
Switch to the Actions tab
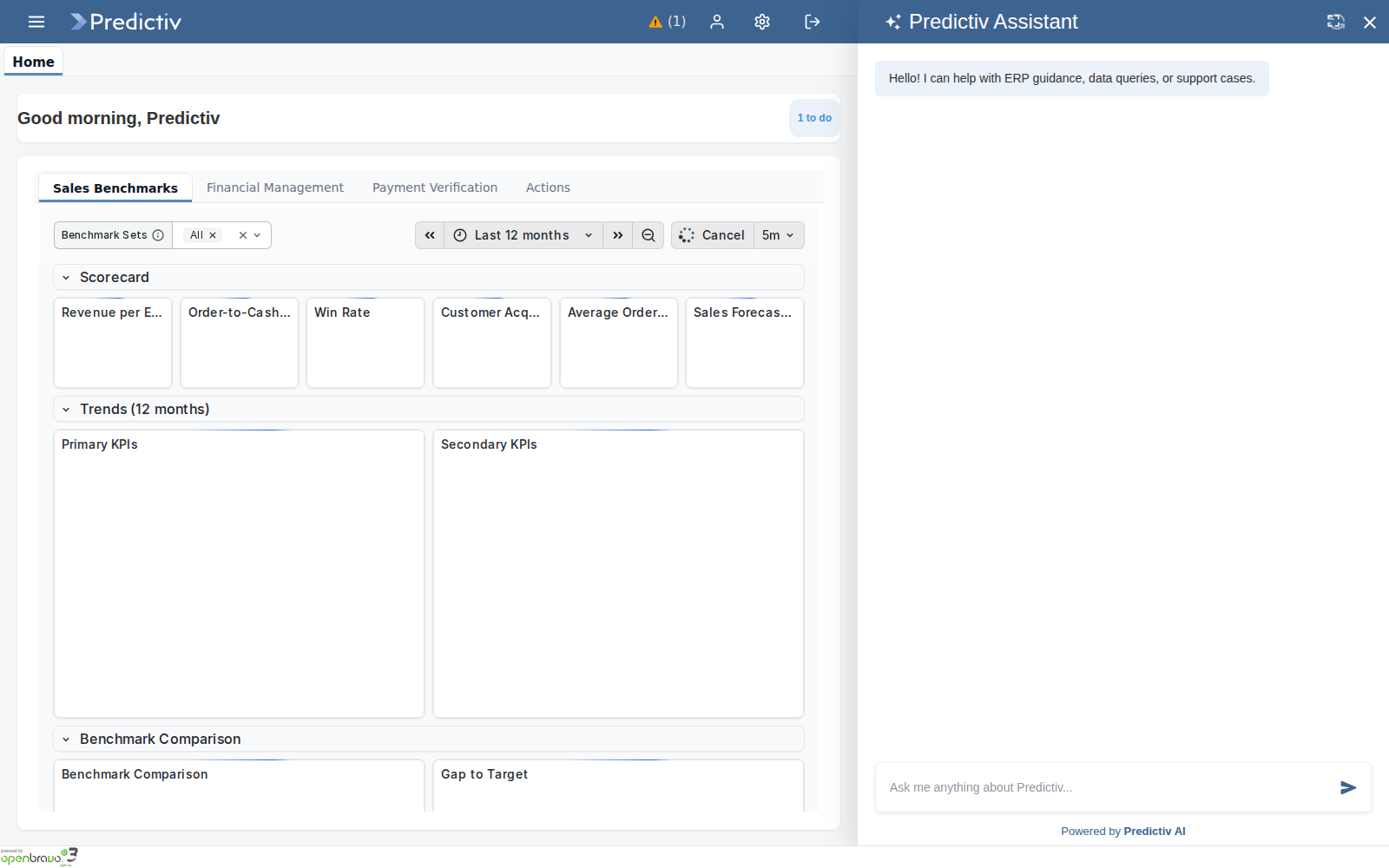(548, 187)
